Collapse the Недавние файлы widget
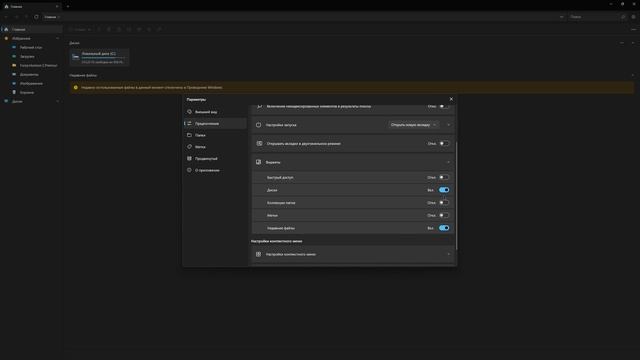 click(x=633, y=76)
